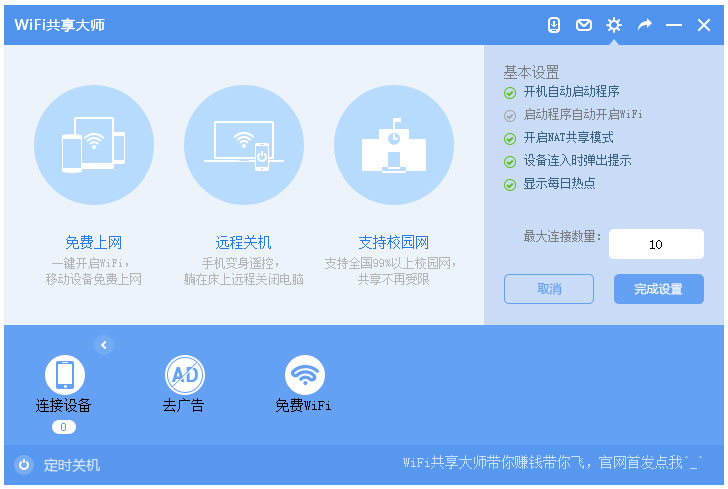Click the share arrow icon

tap(644, 25)
